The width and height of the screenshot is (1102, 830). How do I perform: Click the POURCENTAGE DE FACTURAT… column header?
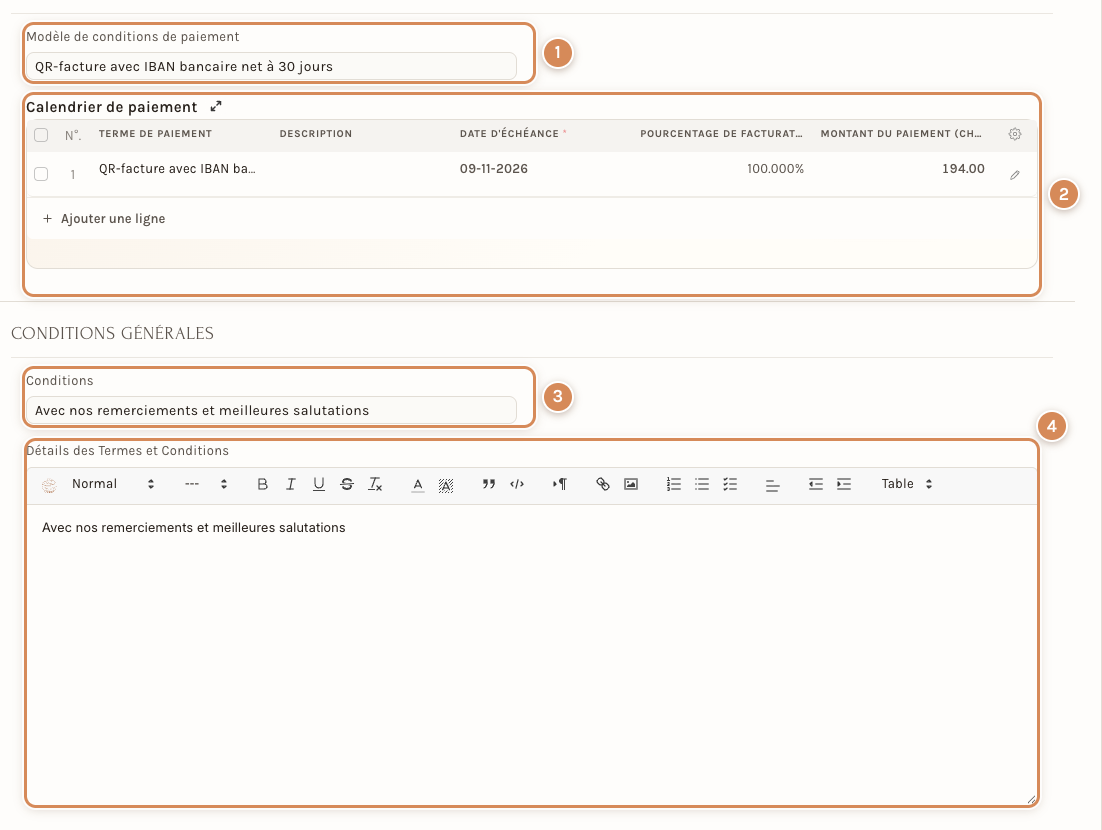(x=721, y=134)
